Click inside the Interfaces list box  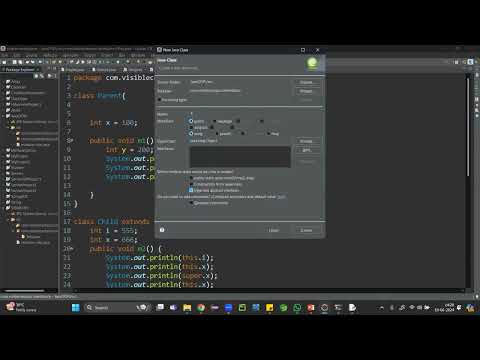tap(240, 157)
